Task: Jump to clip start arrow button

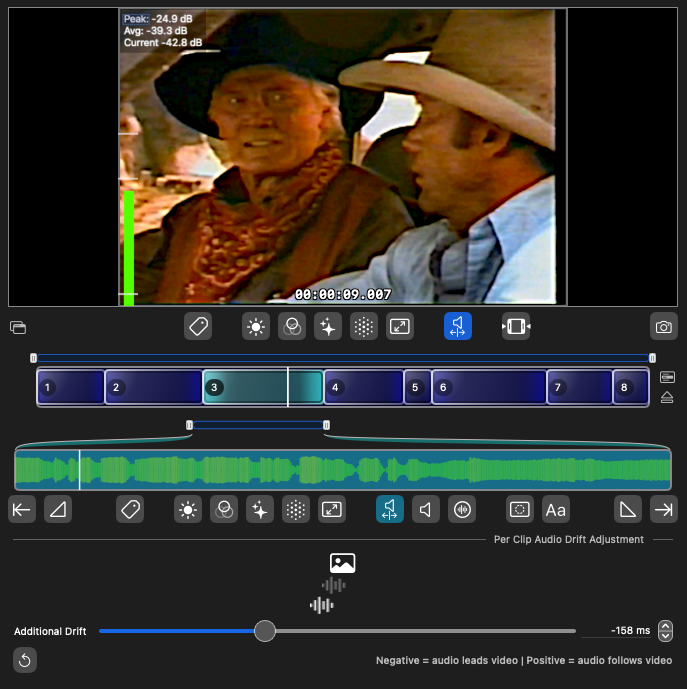Action: 22,509
